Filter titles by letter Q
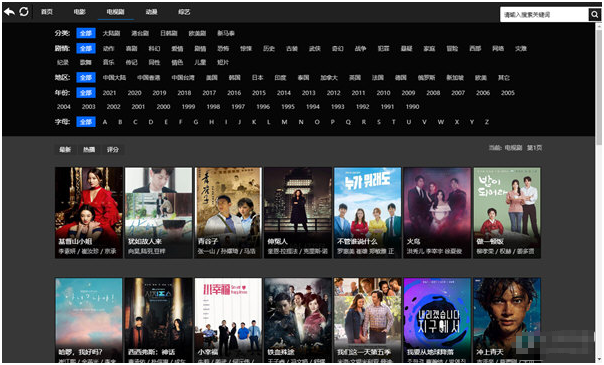604x365 pixels. pos(348,122)
